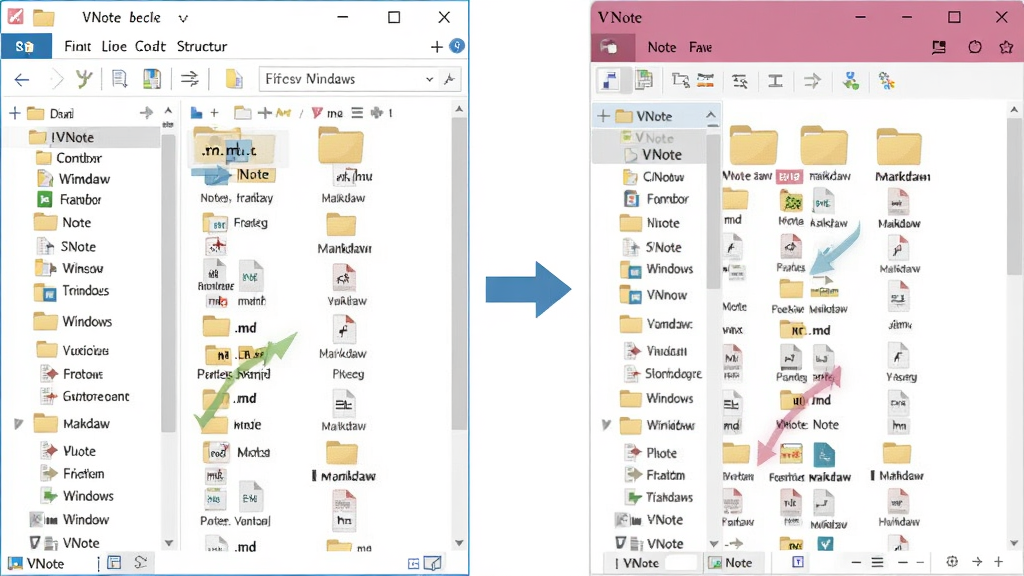Collapse the VNote header caret in right tree
The height and width of the screenshot is (576, 1024).
click(x=711, y=116)
